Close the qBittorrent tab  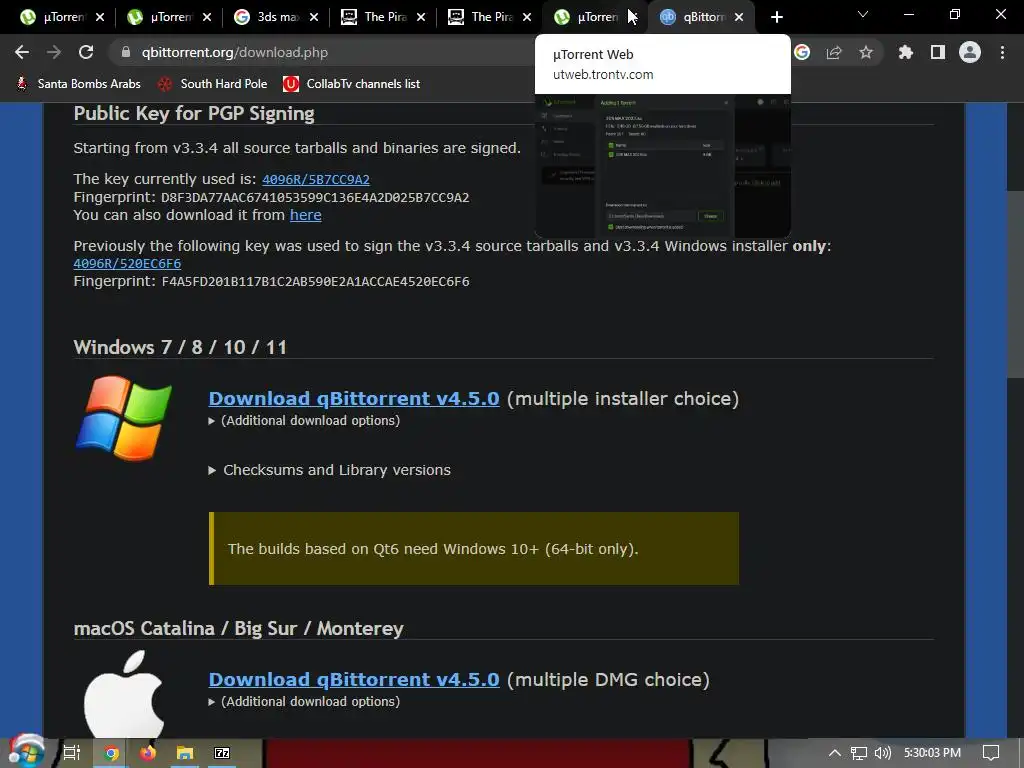[739, 17]
